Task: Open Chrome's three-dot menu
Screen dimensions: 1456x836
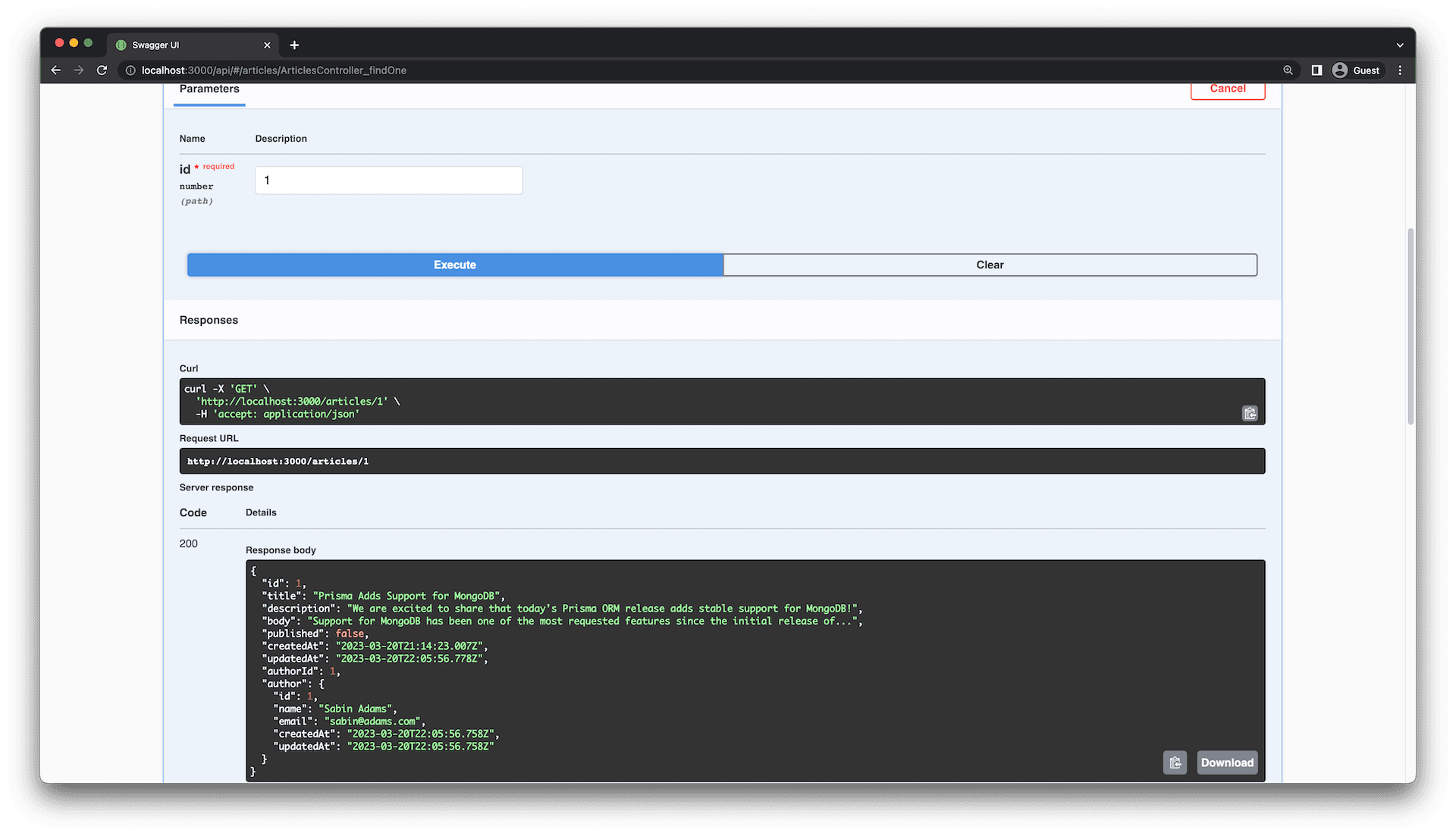Action: tap(1400, 70)
